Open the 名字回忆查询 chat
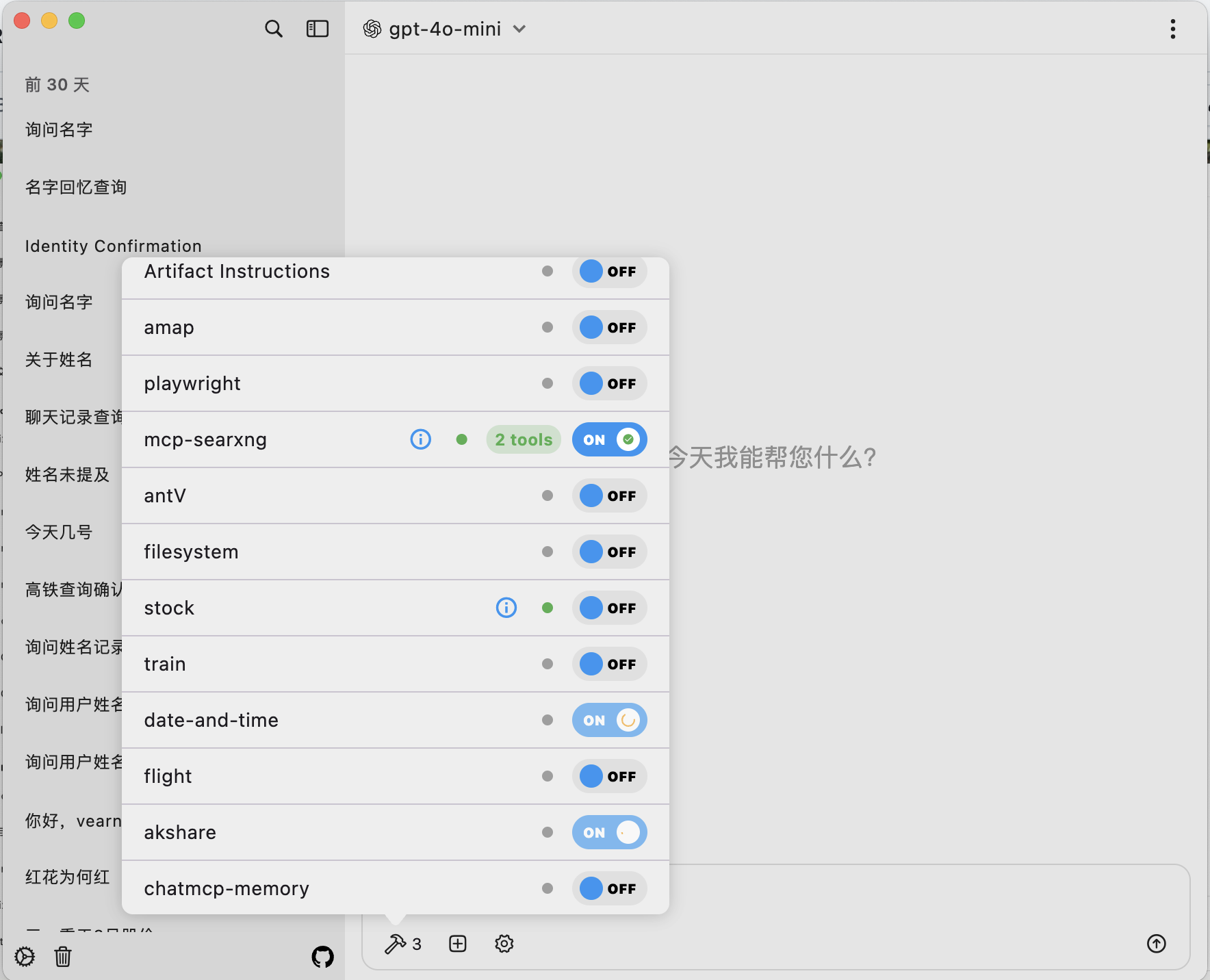Image resolution: width=1210 pixels, height=980 pixels. (x=76, y=188)
